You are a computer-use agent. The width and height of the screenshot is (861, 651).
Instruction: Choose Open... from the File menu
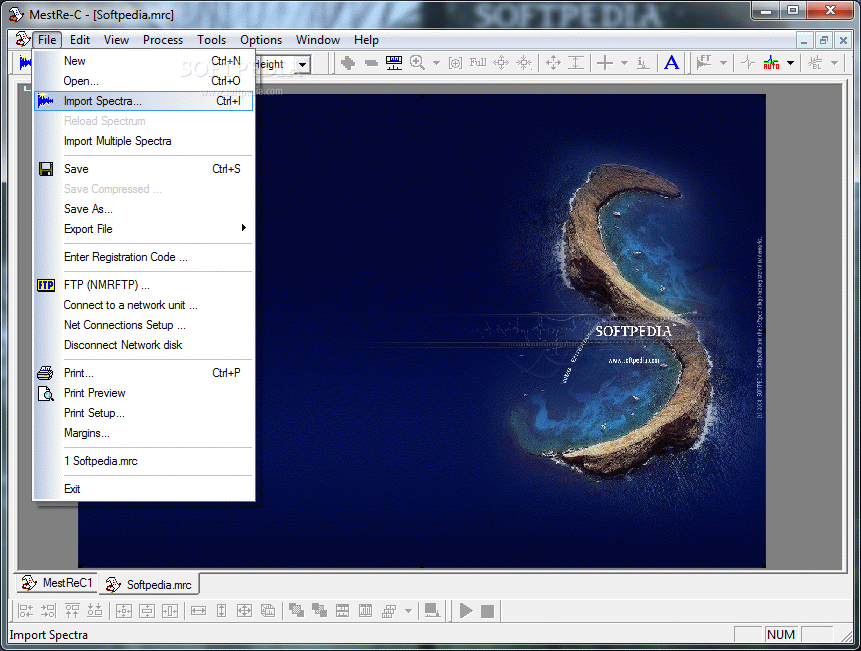point(143,81)
